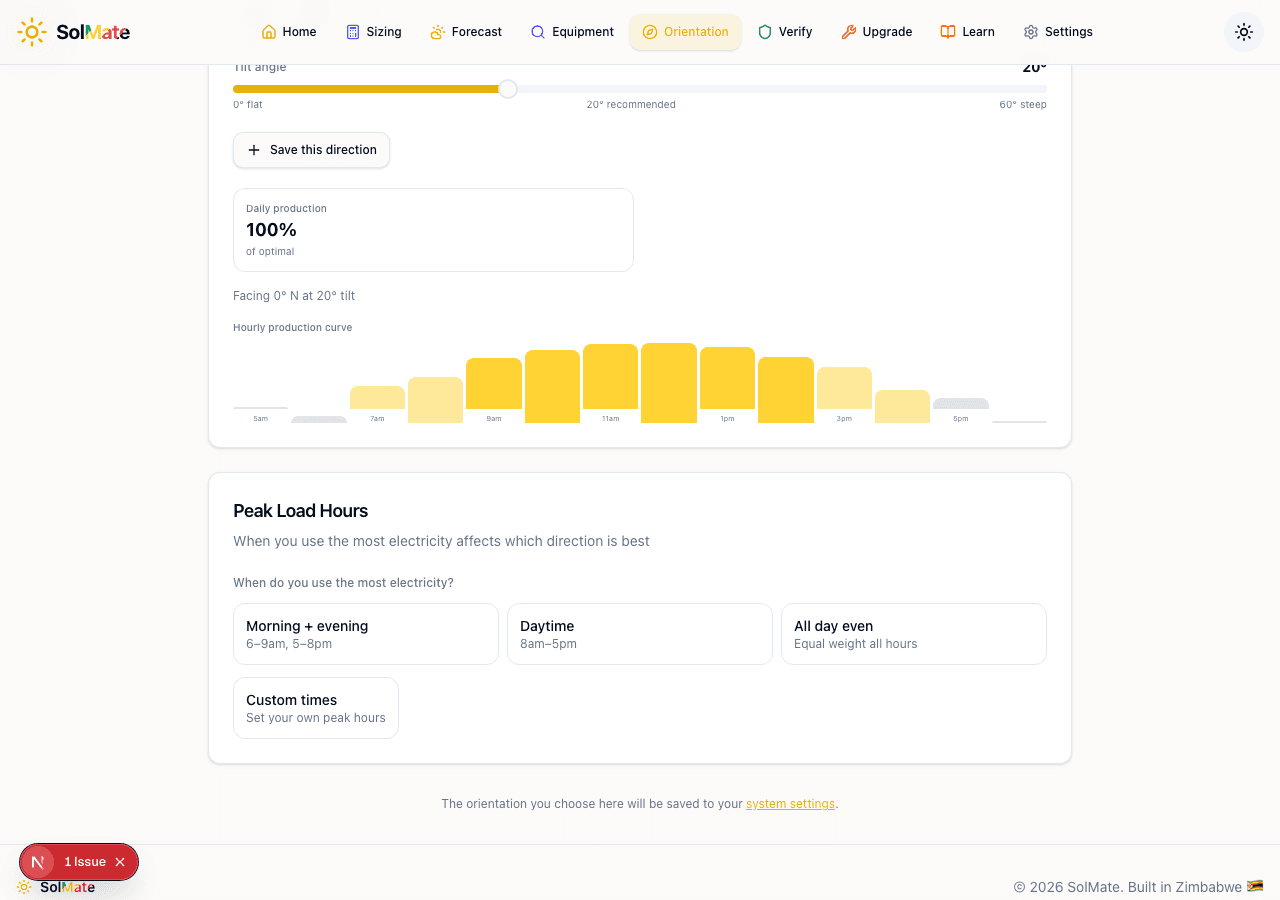Open the Orientation tab
Image resolution: width=1280 pixels, height=900 pixels.
685,32
